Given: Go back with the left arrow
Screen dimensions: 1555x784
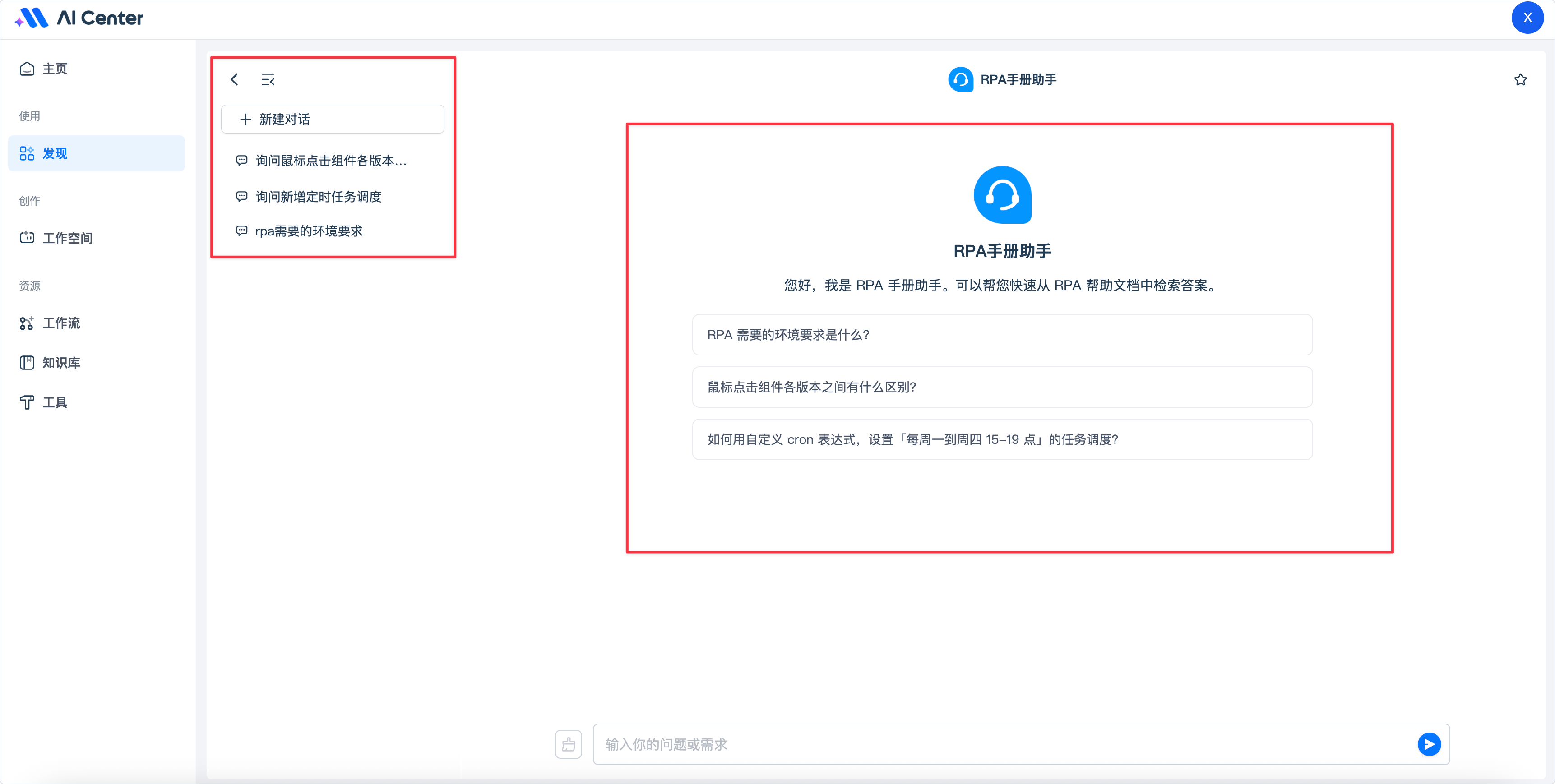Looking at the screenshot, I should pos(234,80).
